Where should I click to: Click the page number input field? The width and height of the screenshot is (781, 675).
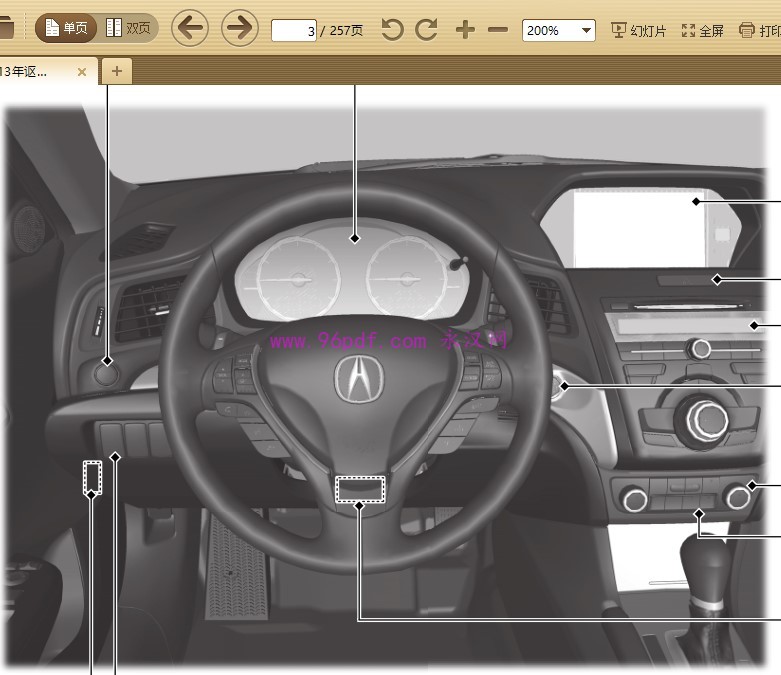294,31
